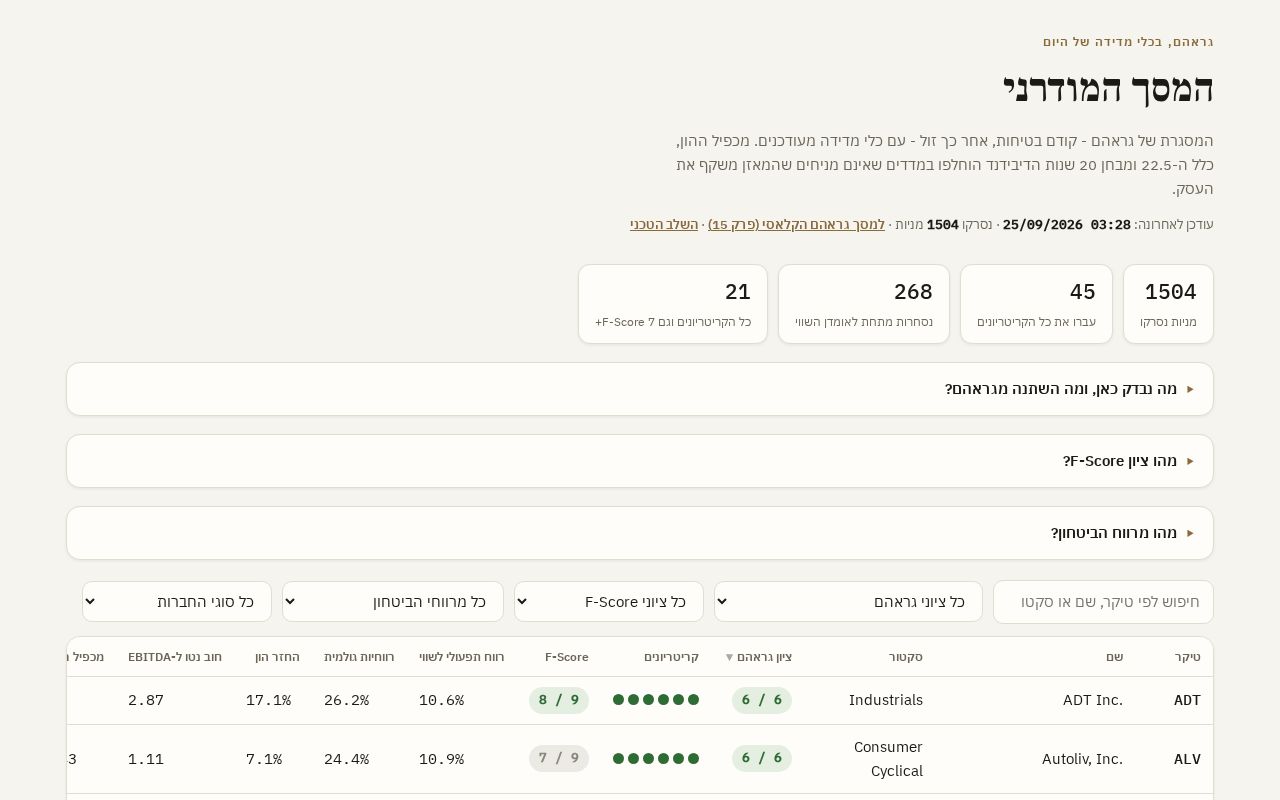This screenshot has height=800, width=1280.
Task: Click the Graham score badge in the ALV row
Action: point(762,759)
